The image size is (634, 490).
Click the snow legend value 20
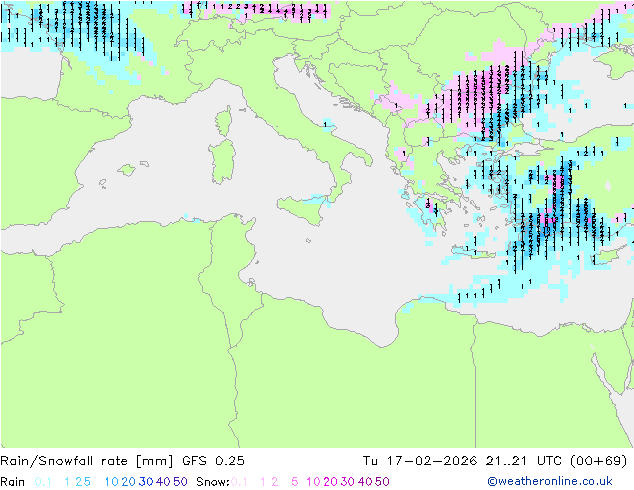coord(330,482)
